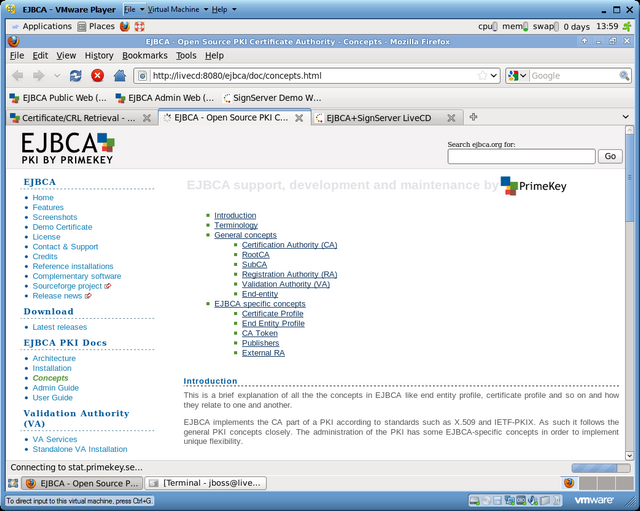Click the Firefox back arrow button
The width and height of the screenshot is (640, 511).
pos(18,76)
